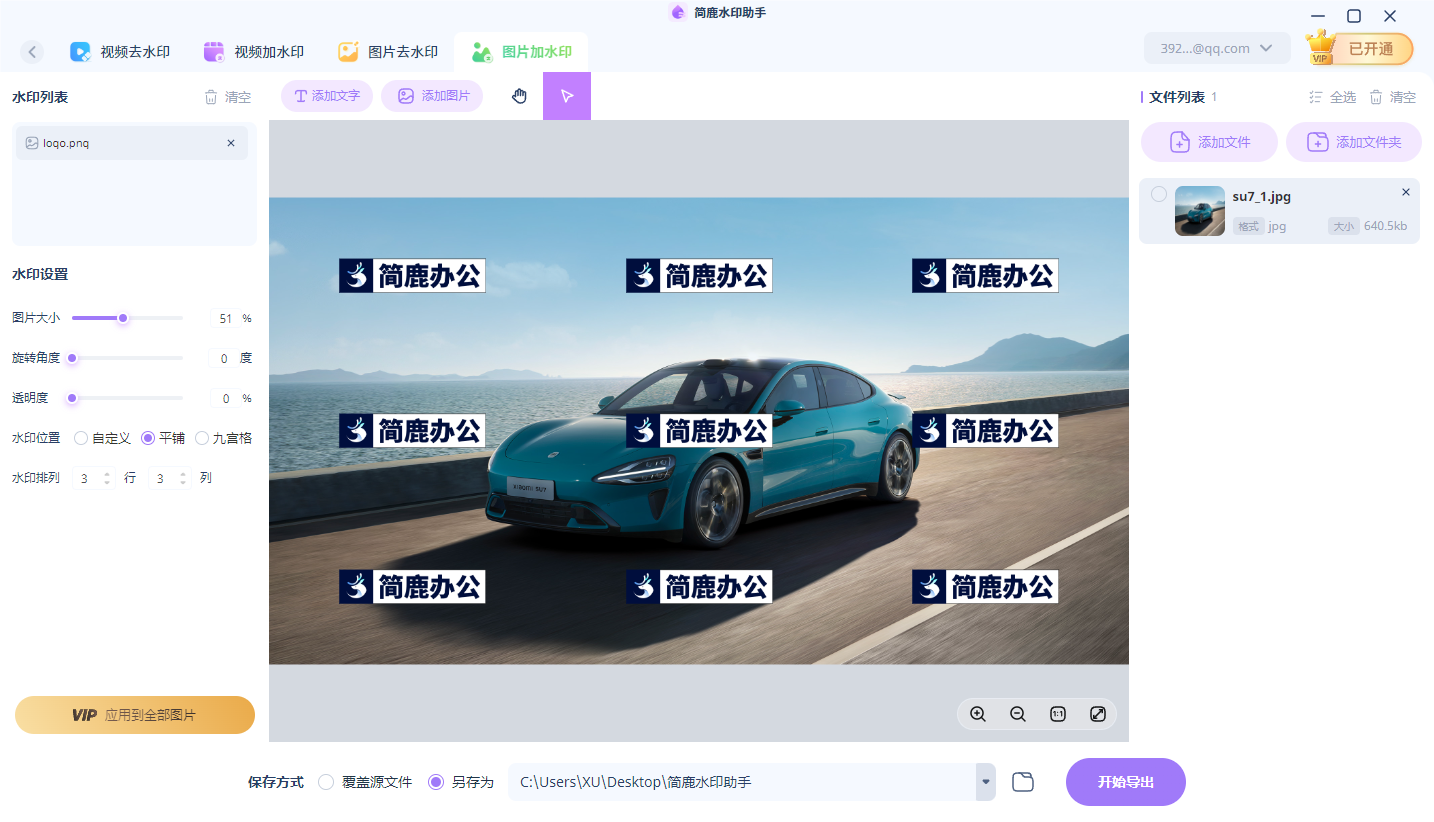Expand the save path dropdown arrow
1434x822 pixels.
pos(984,782)
